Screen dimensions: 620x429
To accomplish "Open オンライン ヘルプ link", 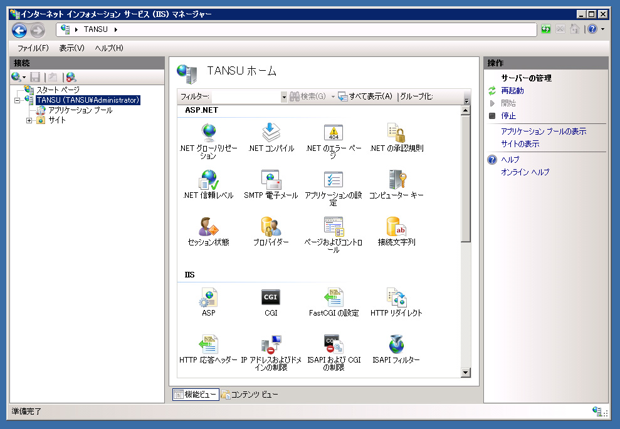I will pos(525,172).
